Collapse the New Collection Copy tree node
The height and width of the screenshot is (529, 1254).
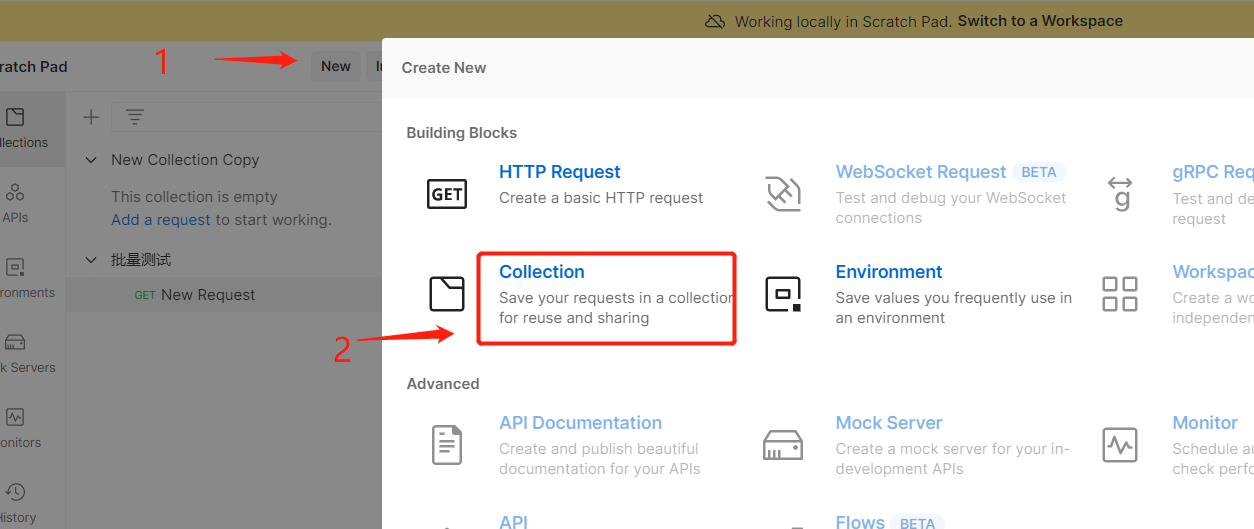pyautogui.click(x=91, y=160)
